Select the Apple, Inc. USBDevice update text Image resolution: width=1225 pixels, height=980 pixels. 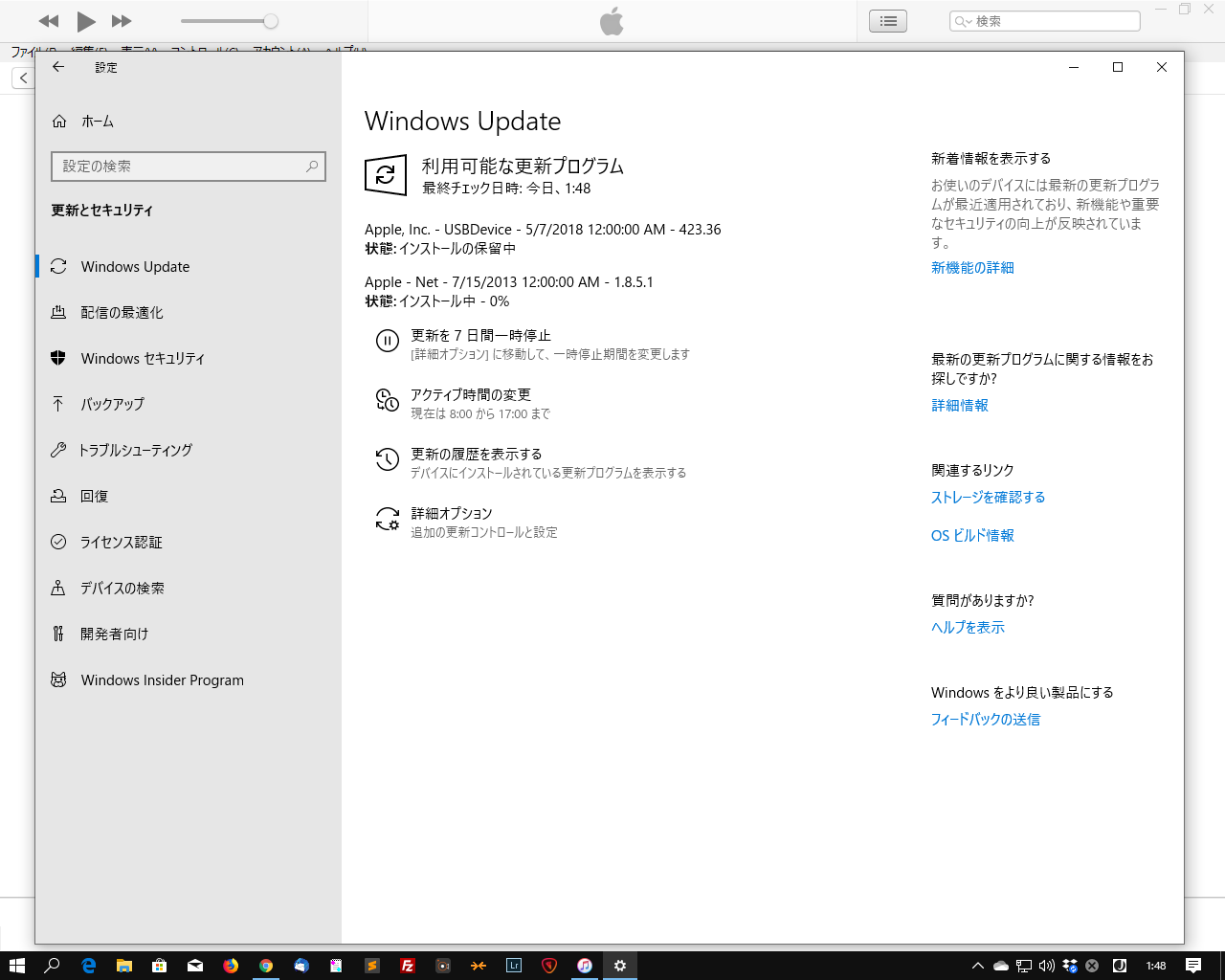point(543,230)
